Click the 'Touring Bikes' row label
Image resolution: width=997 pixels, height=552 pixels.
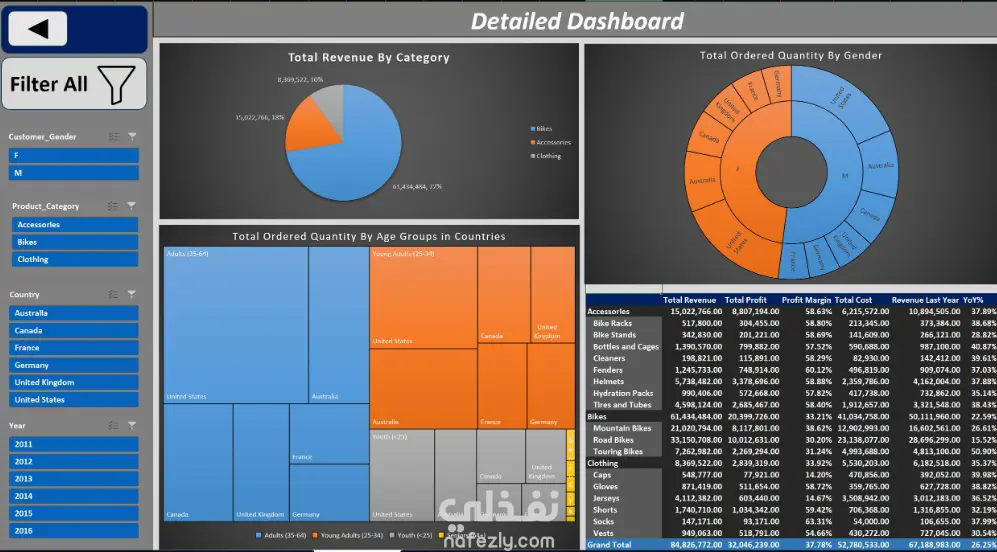[x=618, y=452]
